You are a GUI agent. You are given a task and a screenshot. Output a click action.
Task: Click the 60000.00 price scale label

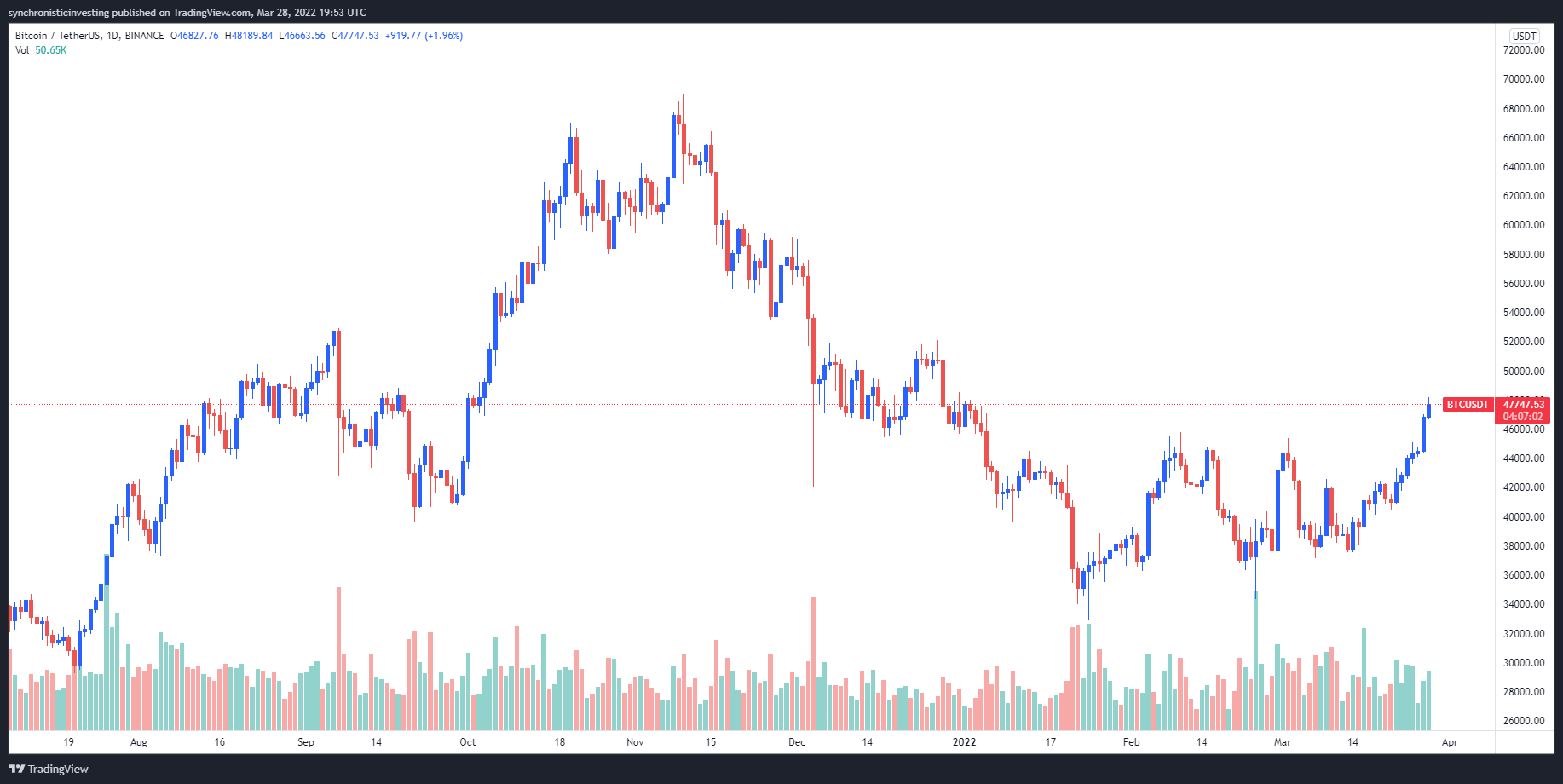tap(1524, 225)
